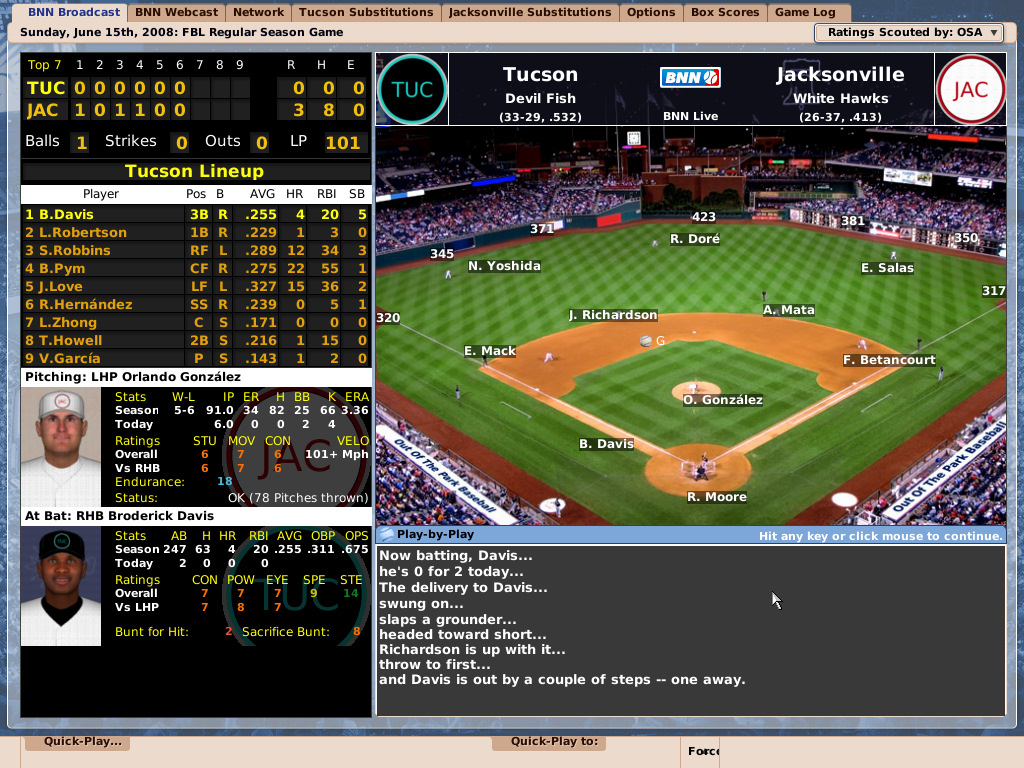
Task: Click the date line 'Sunday, June 15th, 2008'
Action: click(x=182, y=32)
